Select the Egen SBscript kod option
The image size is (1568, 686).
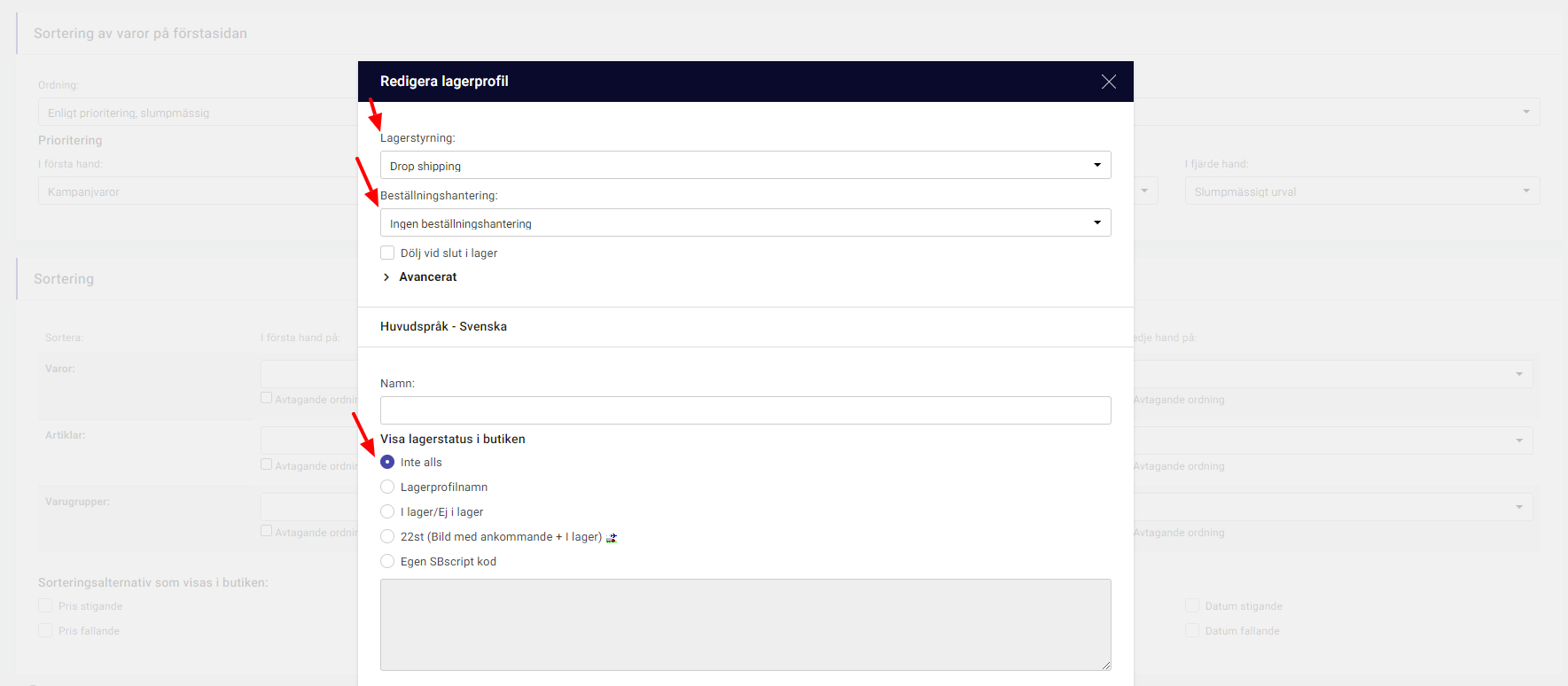[387, 561]
